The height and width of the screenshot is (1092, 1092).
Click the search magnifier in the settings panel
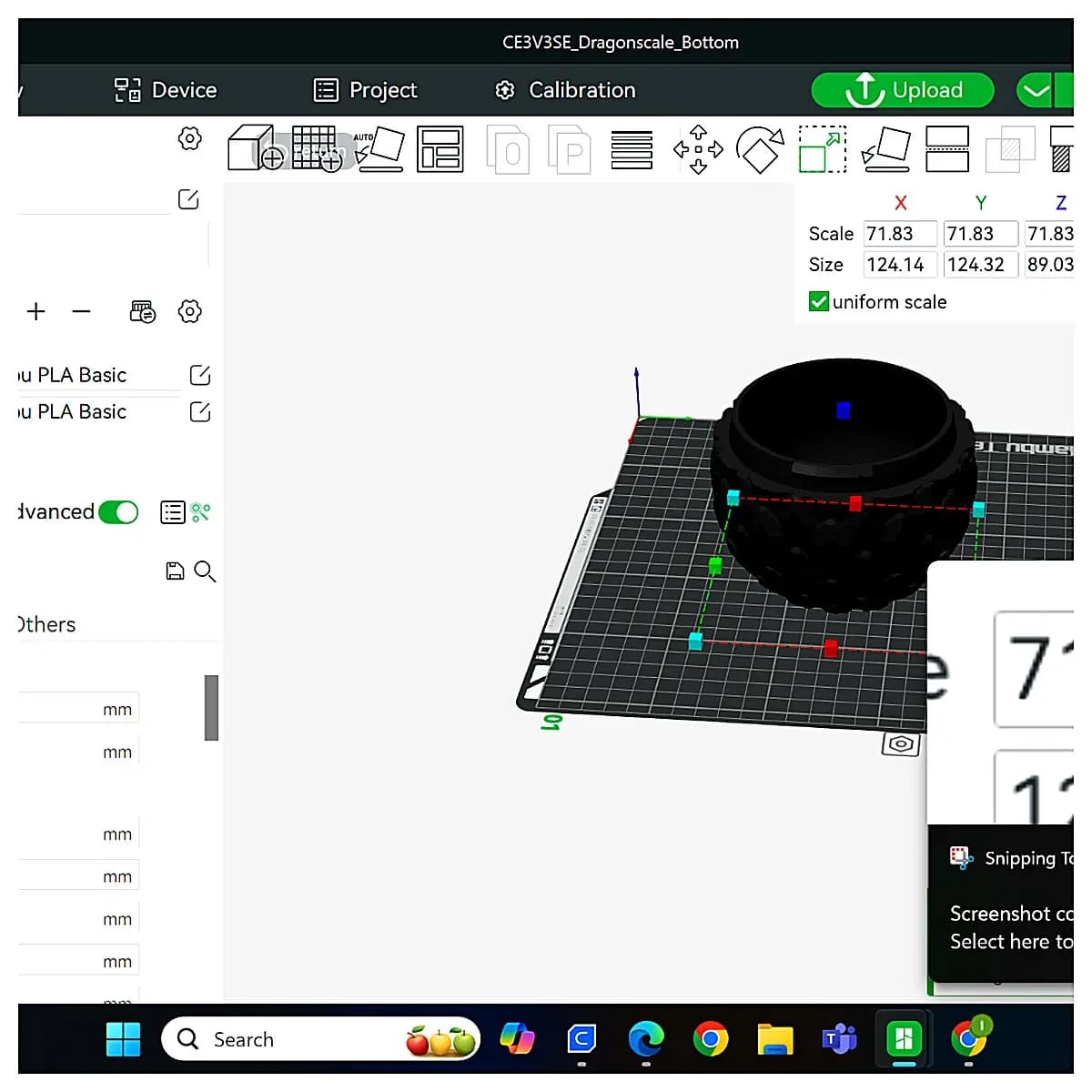(205, 571)
